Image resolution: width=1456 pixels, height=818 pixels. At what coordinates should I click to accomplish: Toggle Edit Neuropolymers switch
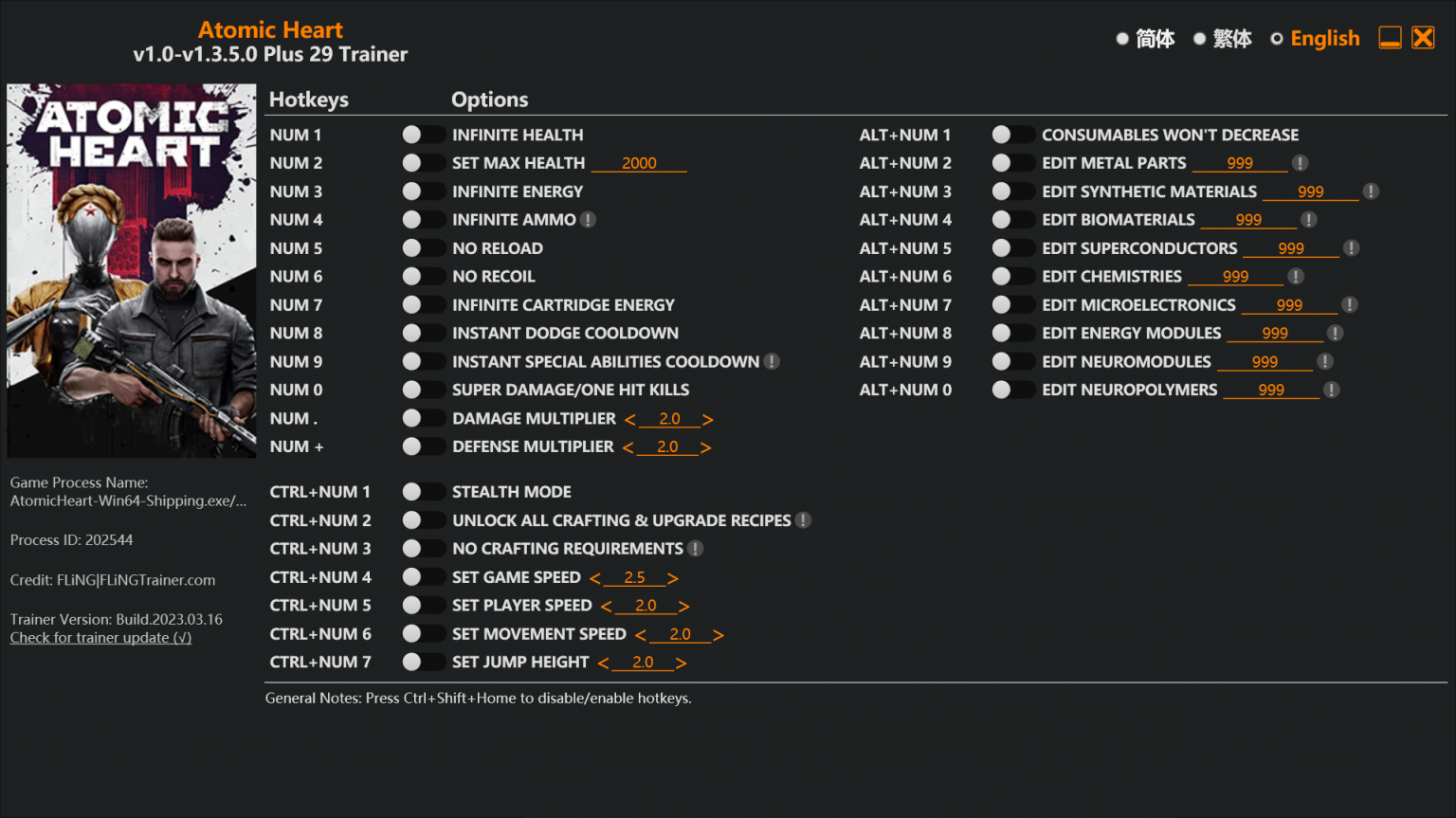click(x=1012, y=390)
